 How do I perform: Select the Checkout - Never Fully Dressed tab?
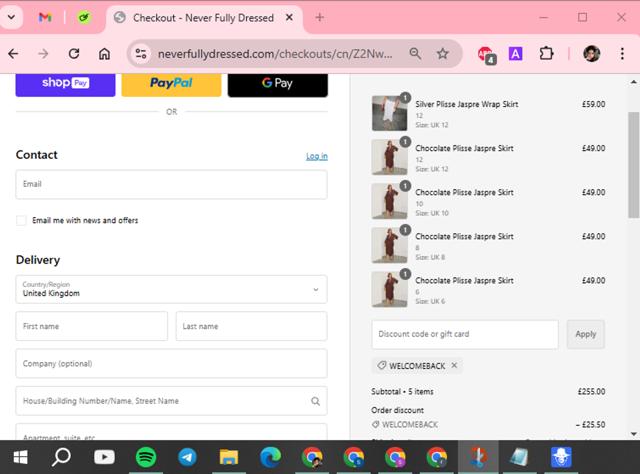click(203, 18)
